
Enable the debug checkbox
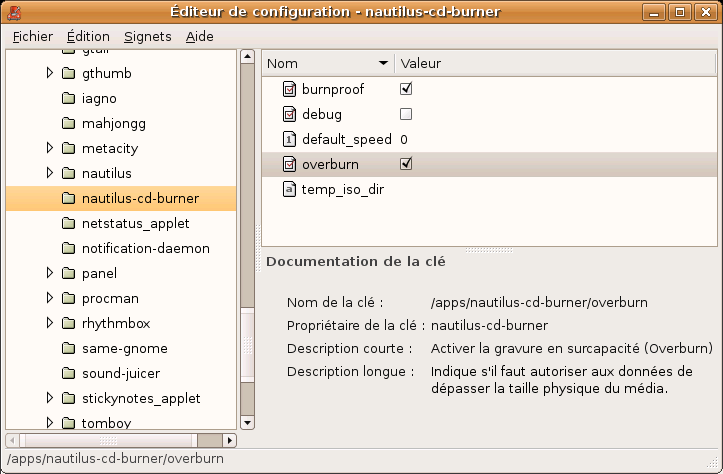tap(406, 114)
